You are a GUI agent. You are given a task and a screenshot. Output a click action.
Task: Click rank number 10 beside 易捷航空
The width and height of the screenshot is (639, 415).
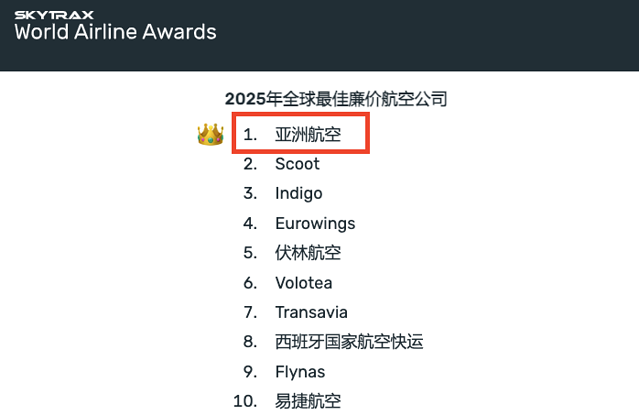pyautogui.click(x=246, y=402)
